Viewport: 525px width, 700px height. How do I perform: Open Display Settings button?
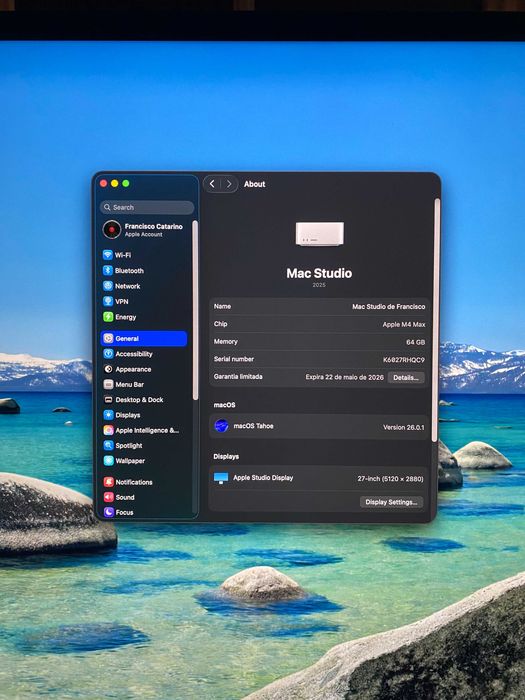click(392, 502)
